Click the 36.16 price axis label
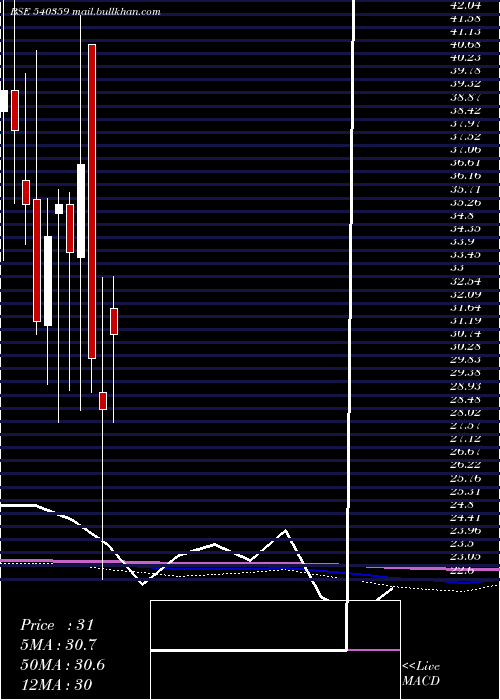 [x=466, y=176]
